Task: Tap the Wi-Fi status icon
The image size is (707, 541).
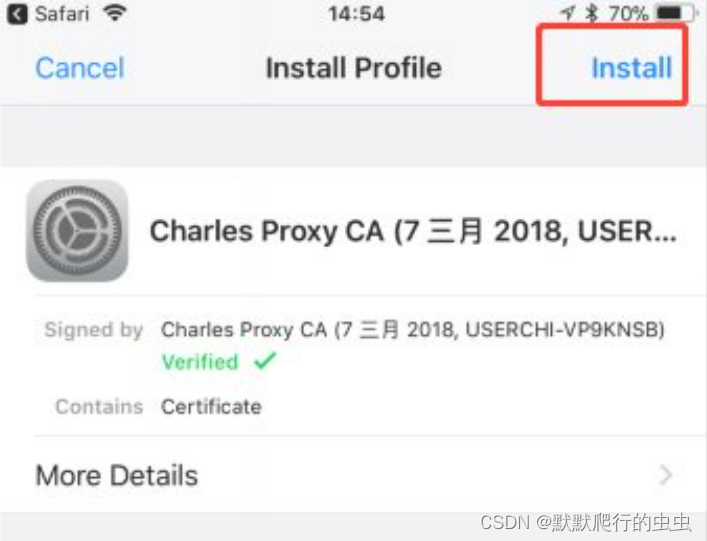Action: click(115, 13)
